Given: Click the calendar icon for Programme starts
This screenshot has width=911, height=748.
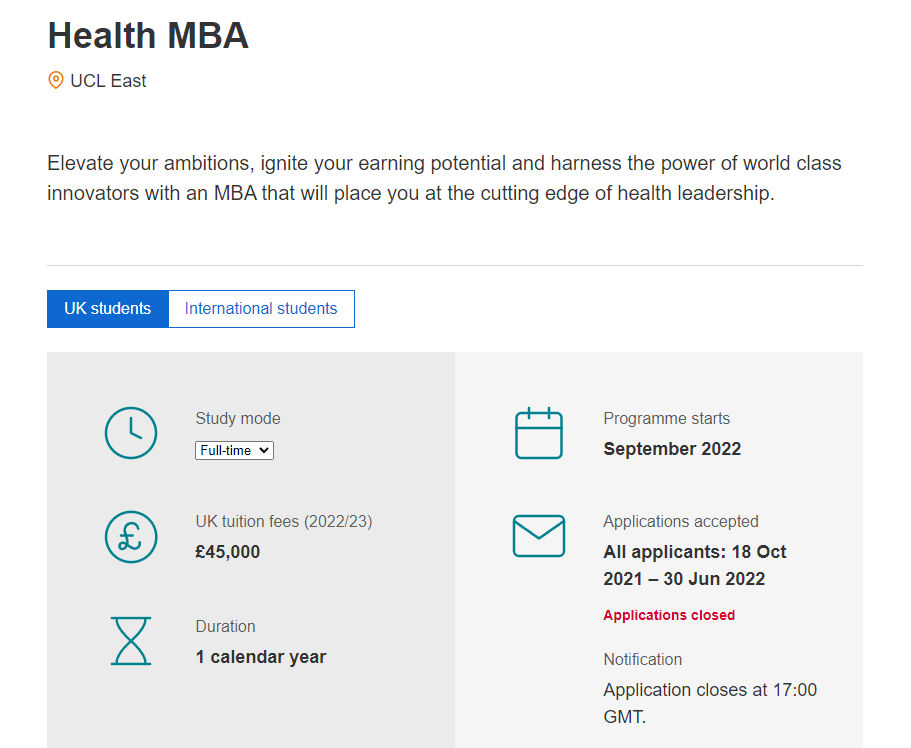Looking at the screenshot, I should (539, 433).
